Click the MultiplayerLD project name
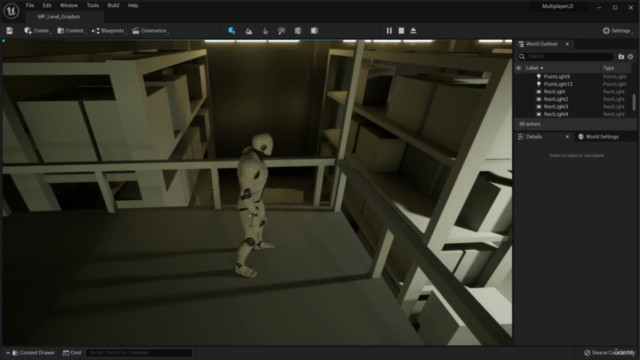Screen dimensions: 640x360 558,7
